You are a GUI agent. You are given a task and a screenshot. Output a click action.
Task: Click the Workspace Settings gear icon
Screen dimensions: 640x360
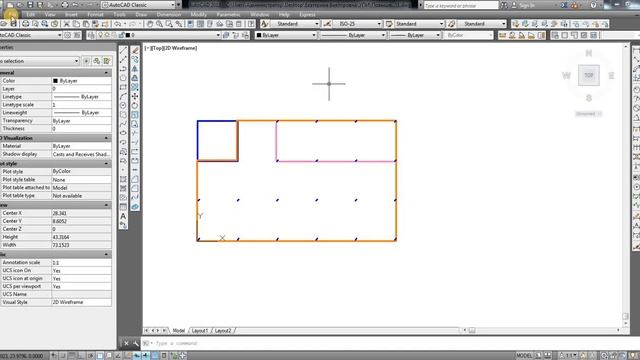click(67, 36)
